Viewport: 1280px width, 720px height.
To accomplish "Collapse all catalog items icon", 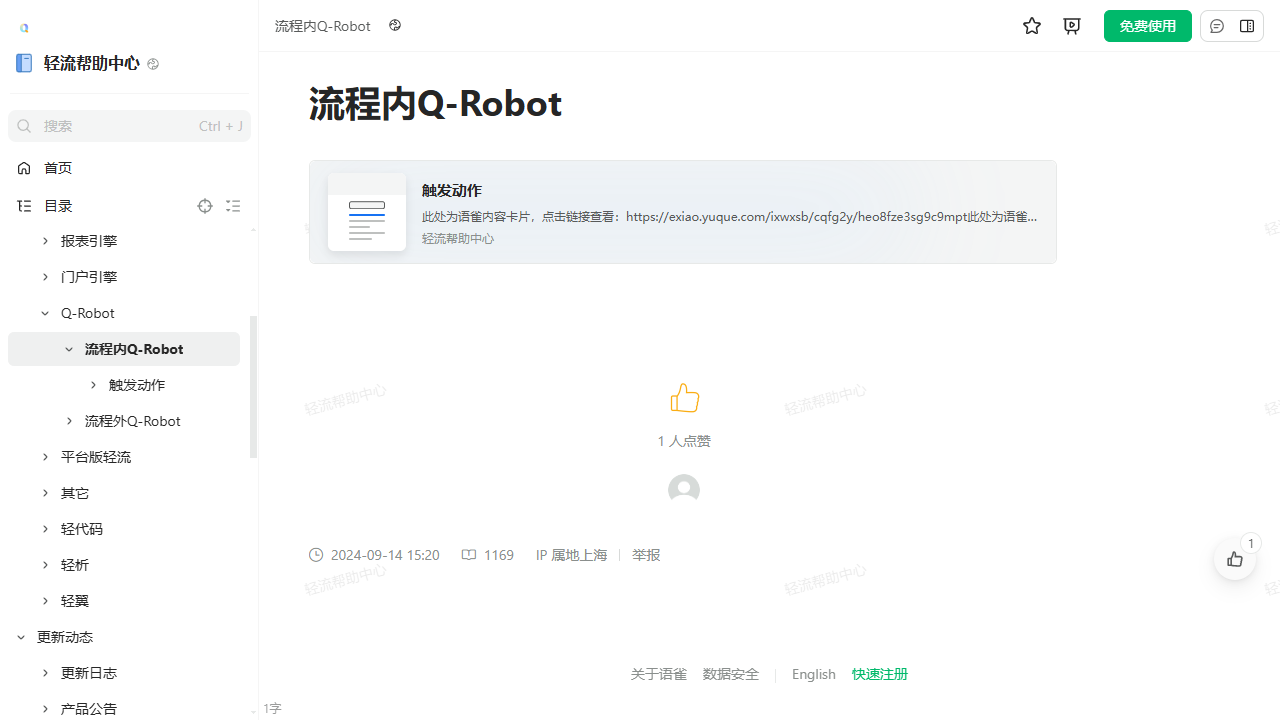I will [233, 206].
